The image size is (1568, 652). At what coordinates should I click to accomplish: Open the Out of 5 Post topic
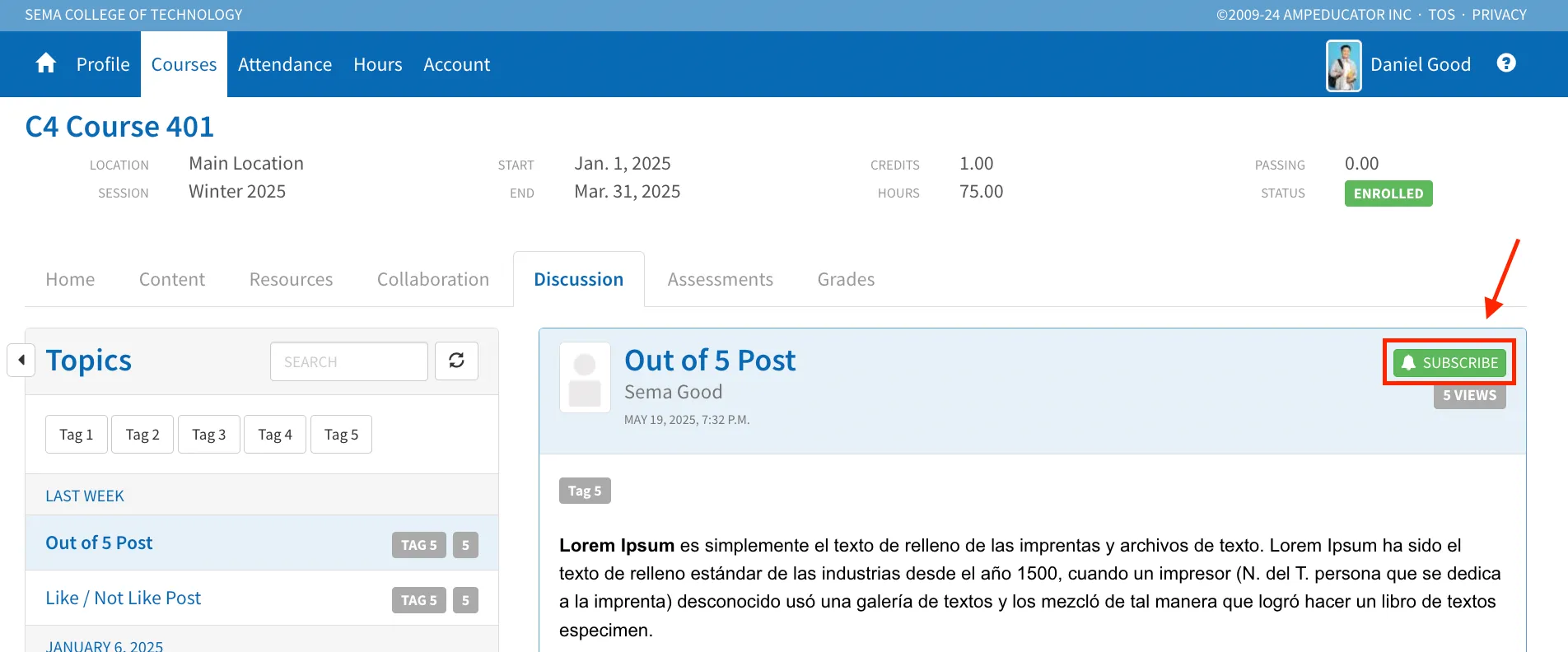point(99,543)
